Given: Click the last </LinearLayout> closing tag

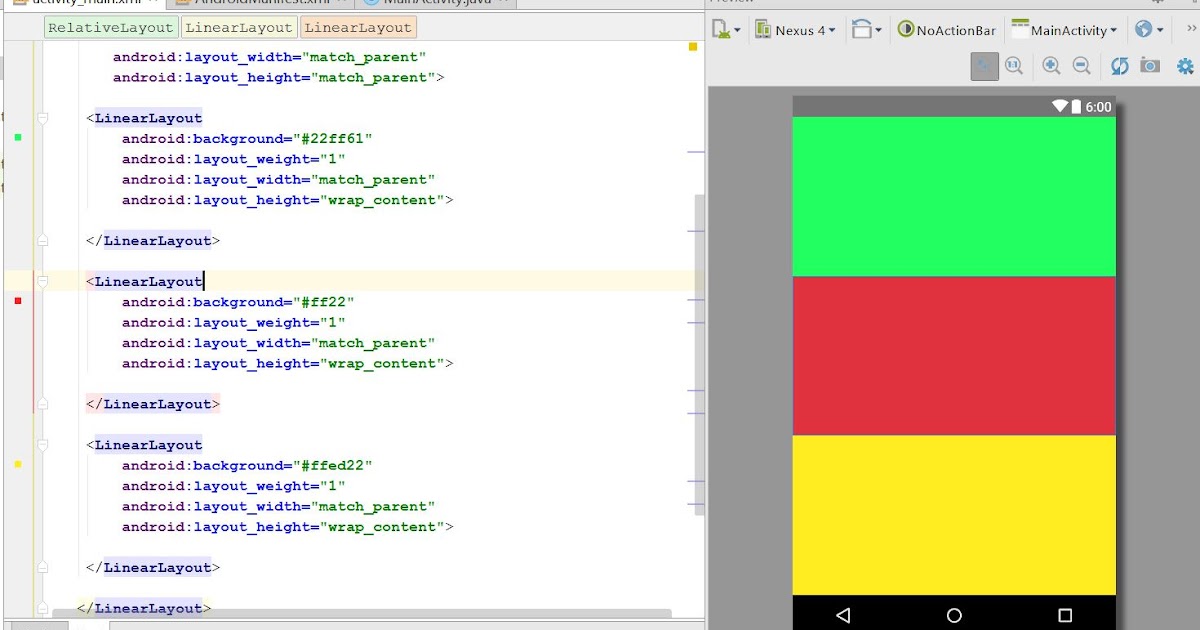Looking at the screenshot, I should (144, 608).
